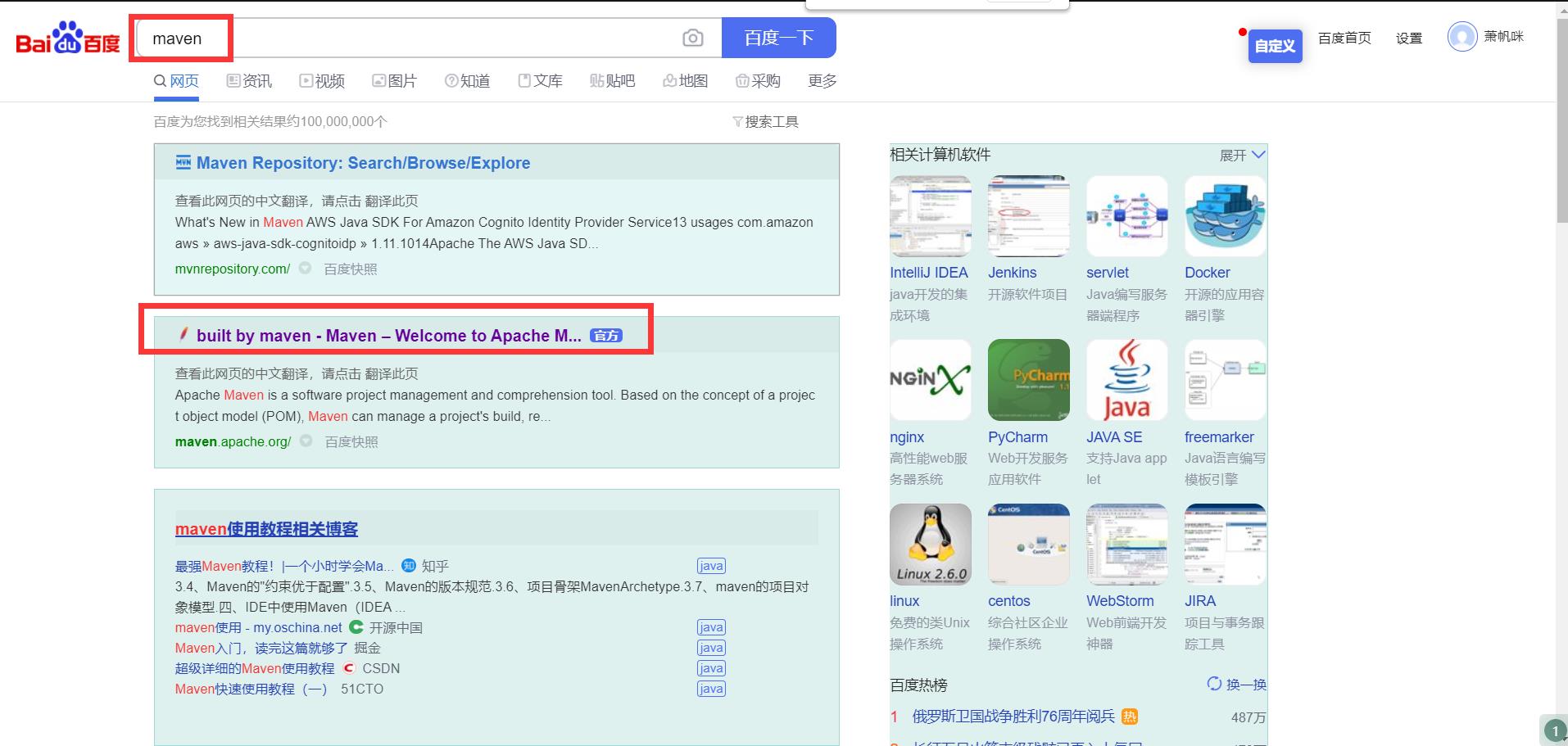Viewport: 1568px width, 746px height.
Task: Refresh hot list with 换一换
Action: tap(1237, 684)
